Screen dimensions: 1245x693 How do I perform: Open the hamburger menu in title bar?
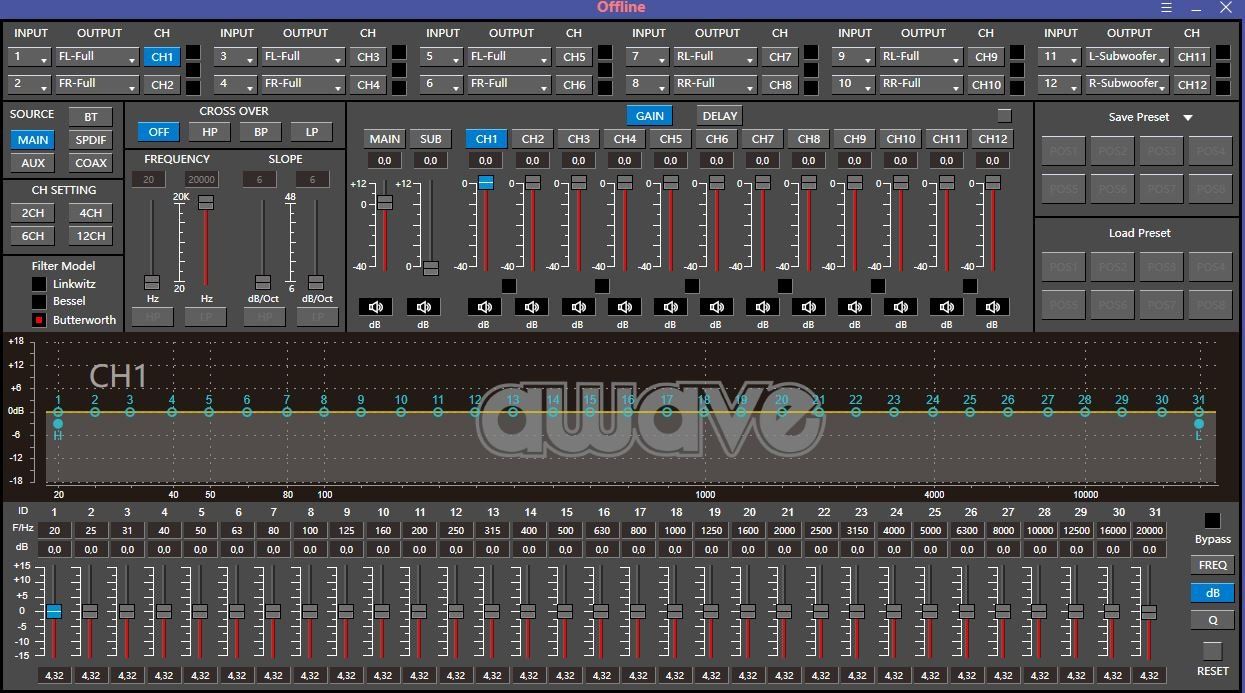click(1166, 8)
